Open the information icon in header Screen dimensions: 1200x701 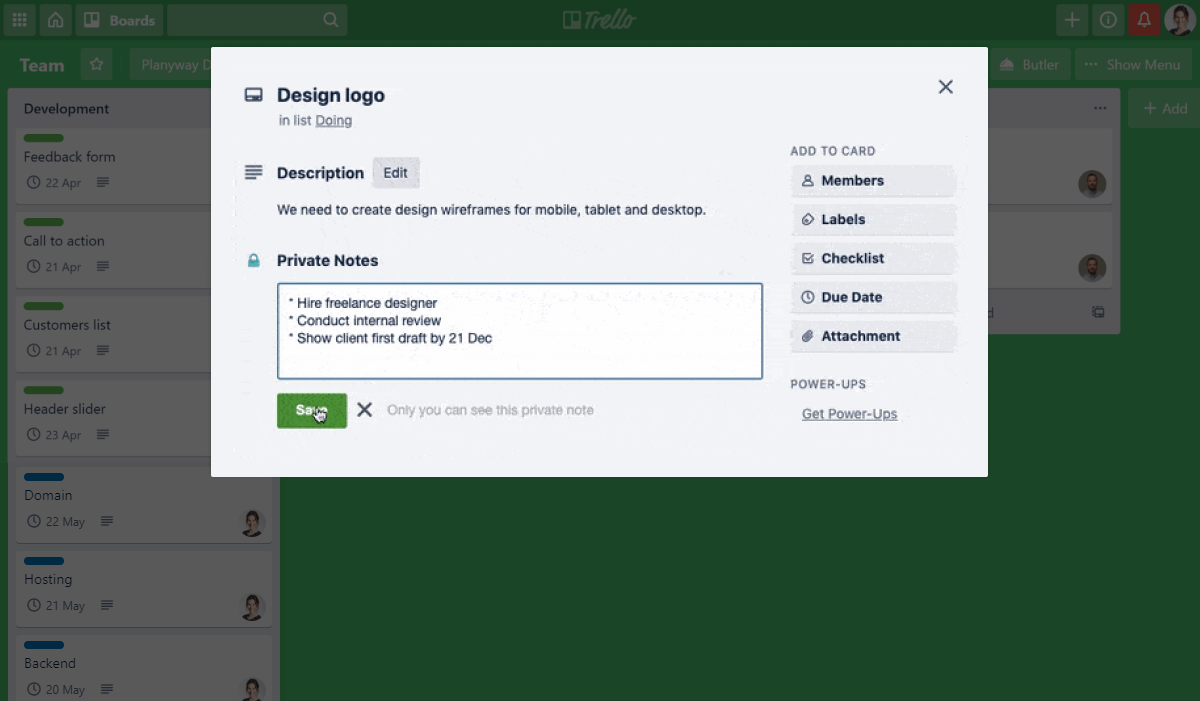click(1108, 20)
